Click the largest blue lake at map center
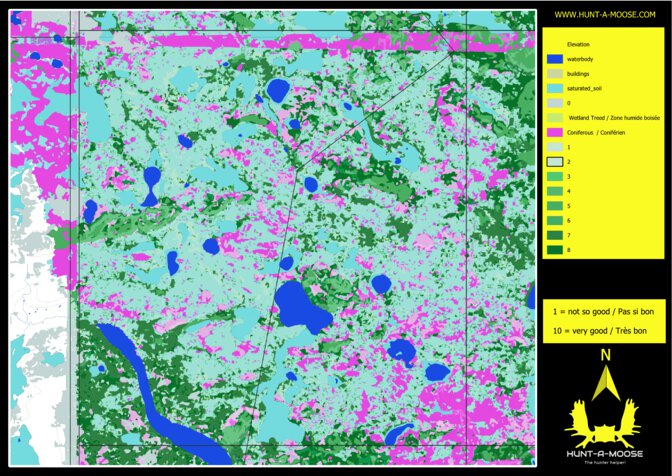672x476 pixels. coord(301,308)
